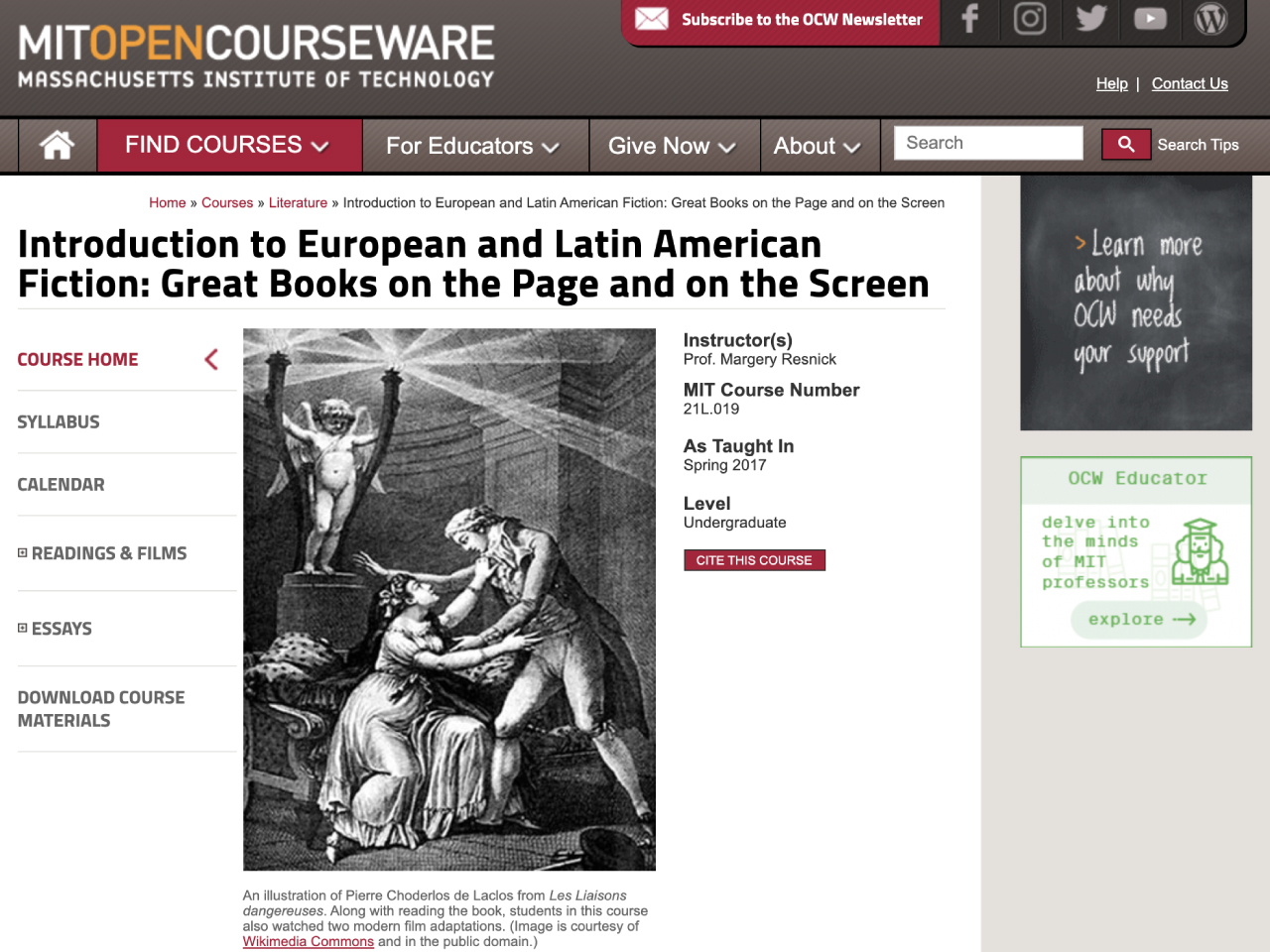Focus the Search input field
1270x952 pixels.
click(x=988, y=143)
